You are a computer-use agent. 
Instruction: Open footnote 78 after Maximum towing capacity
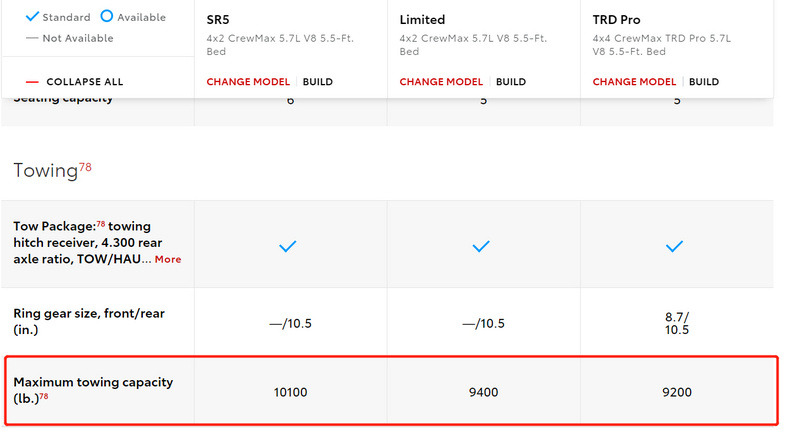pyautogui.click(x=44, y=396)
